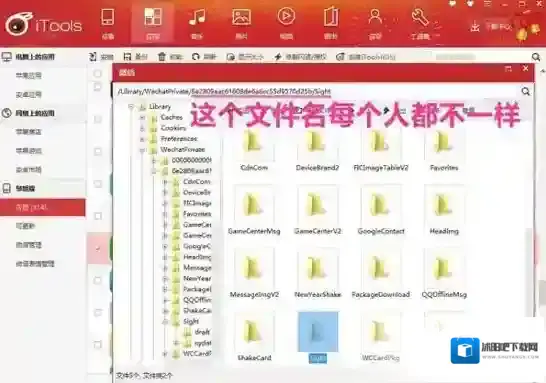
Task: Open Document management sidebar item
Action: pyautogui.click(x=29, y=245)
